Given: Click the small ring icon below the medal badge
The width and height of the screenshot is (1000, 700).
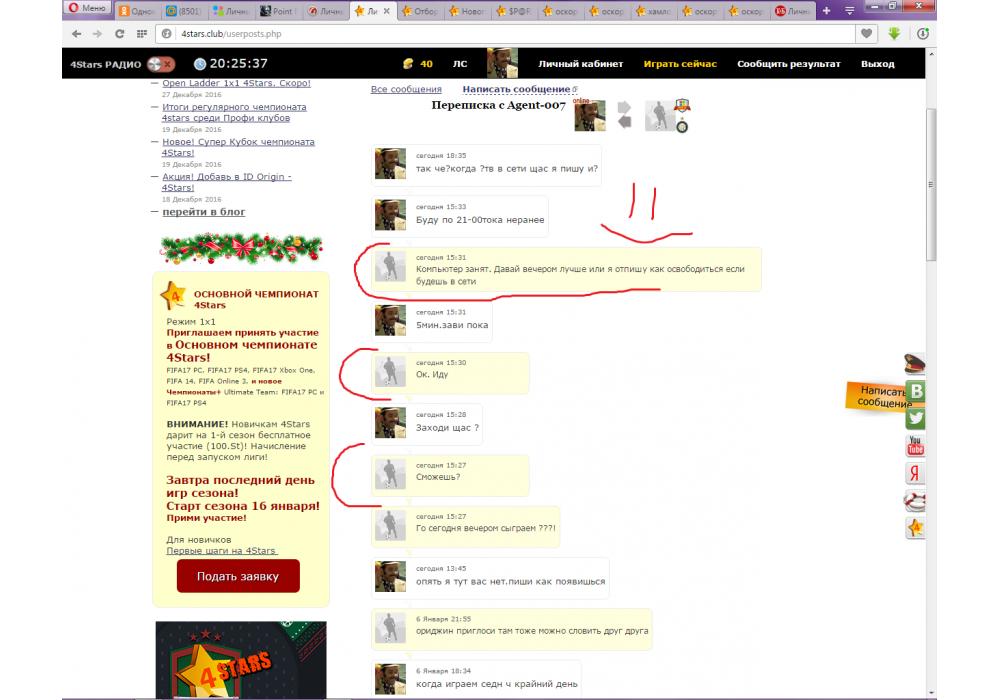Looking at the screenshot, I should (682, 127).
